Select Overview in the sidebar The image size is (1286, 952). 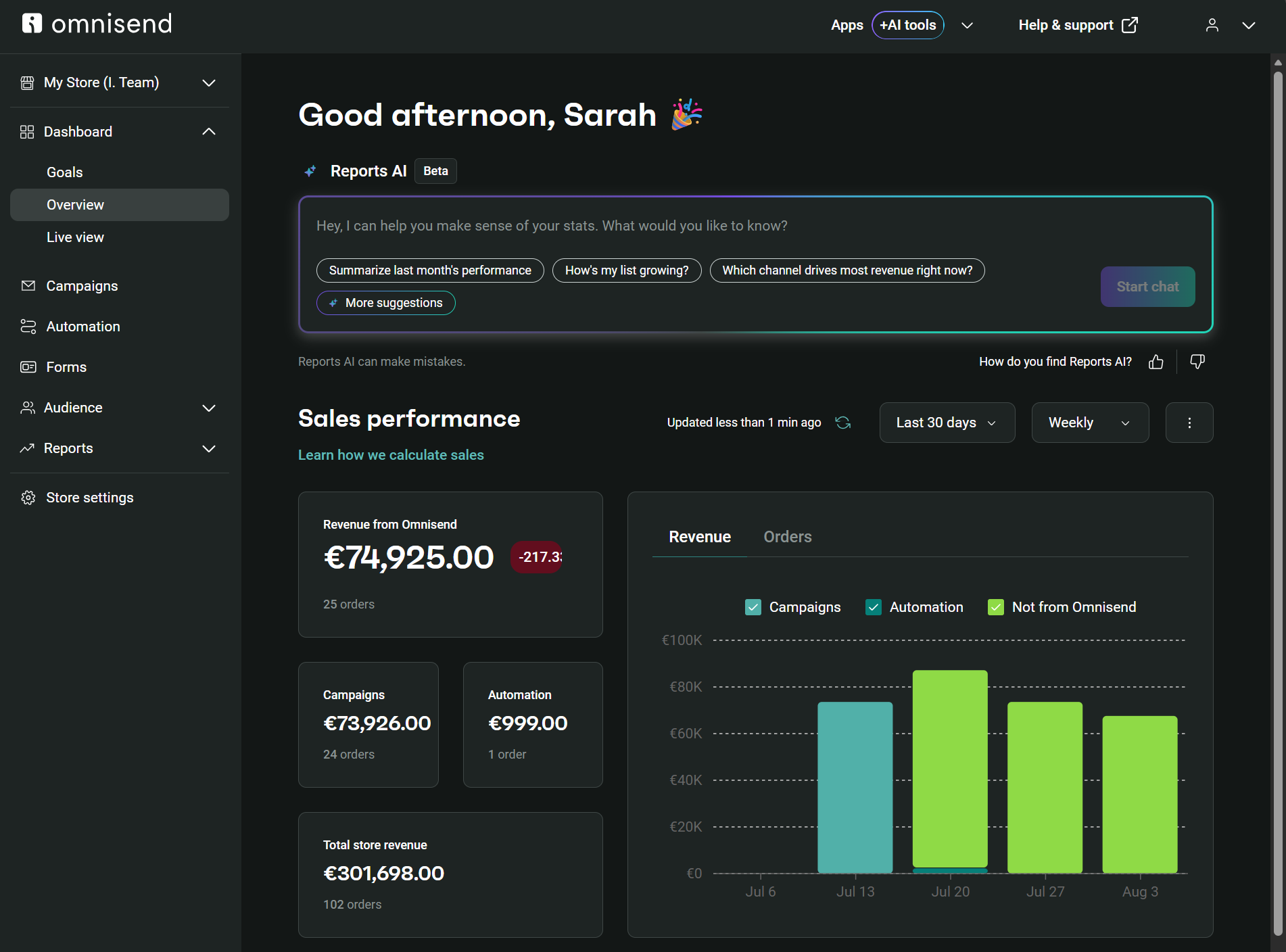(x=120, y=205)
